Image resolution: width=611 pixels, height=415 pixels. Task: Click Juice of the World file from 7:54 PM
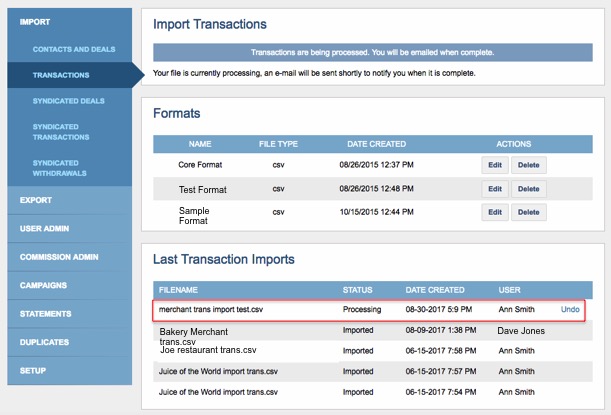coord(218,392)
